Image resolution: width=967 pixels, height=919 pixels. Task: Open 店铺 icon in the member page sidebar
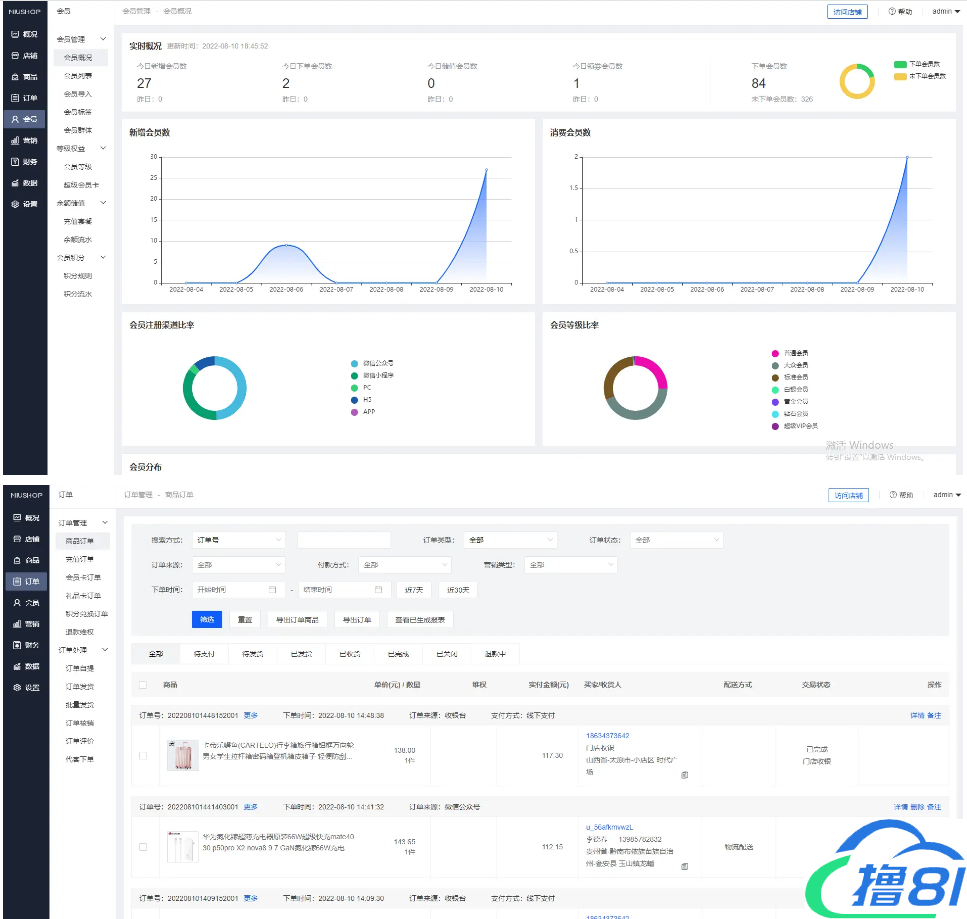15,55
